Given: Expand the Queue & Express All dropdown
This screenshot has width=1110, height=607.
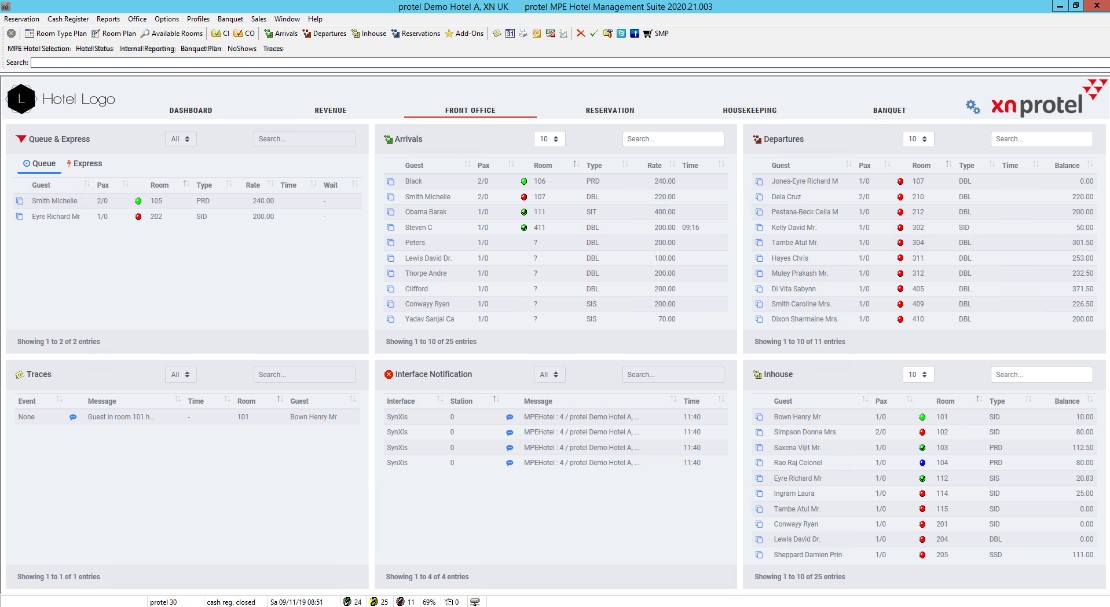Looking at the screenshot, I should coord(181,139).
